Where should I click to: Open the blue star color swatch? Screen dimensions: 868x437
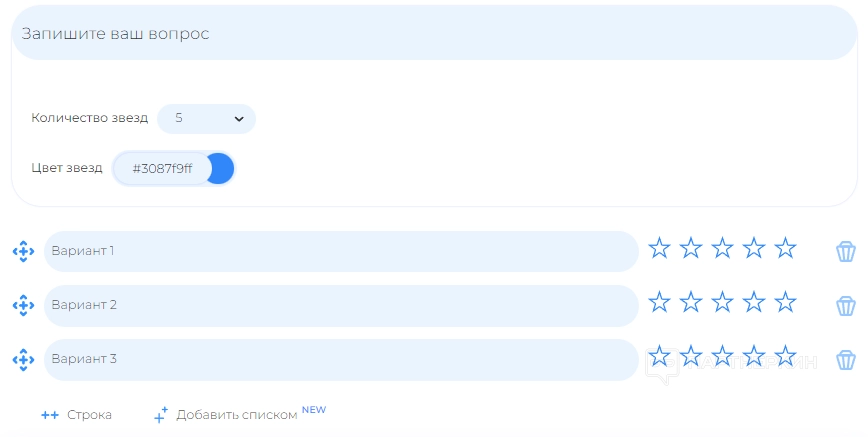pyautogui.click(x=221, y=168)
